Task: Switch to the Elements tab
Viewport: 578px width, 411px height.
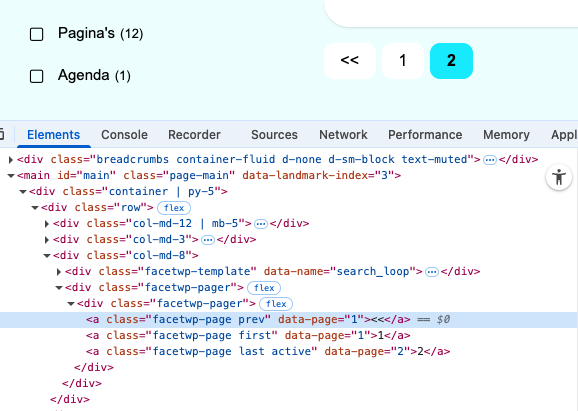Action: pyautogui.click(x=53, y=135)
